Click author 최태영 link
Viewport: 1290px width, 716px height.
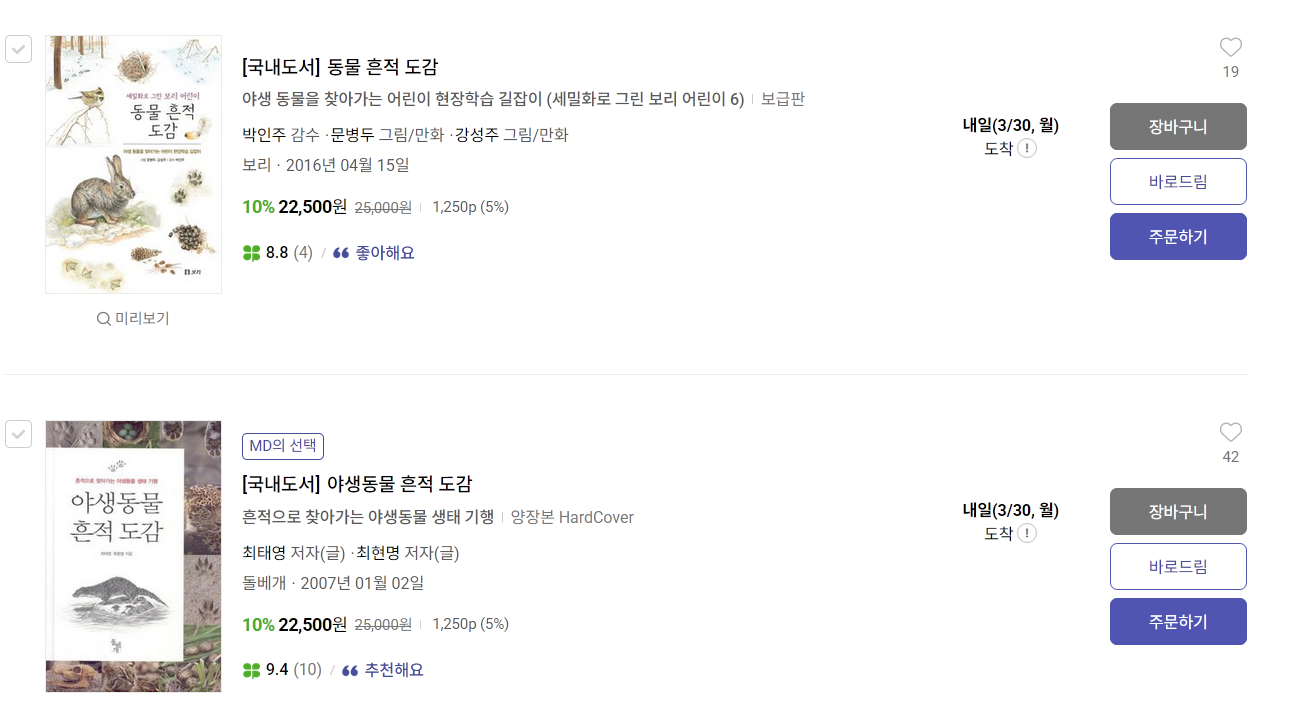click(x=264, y=553)
